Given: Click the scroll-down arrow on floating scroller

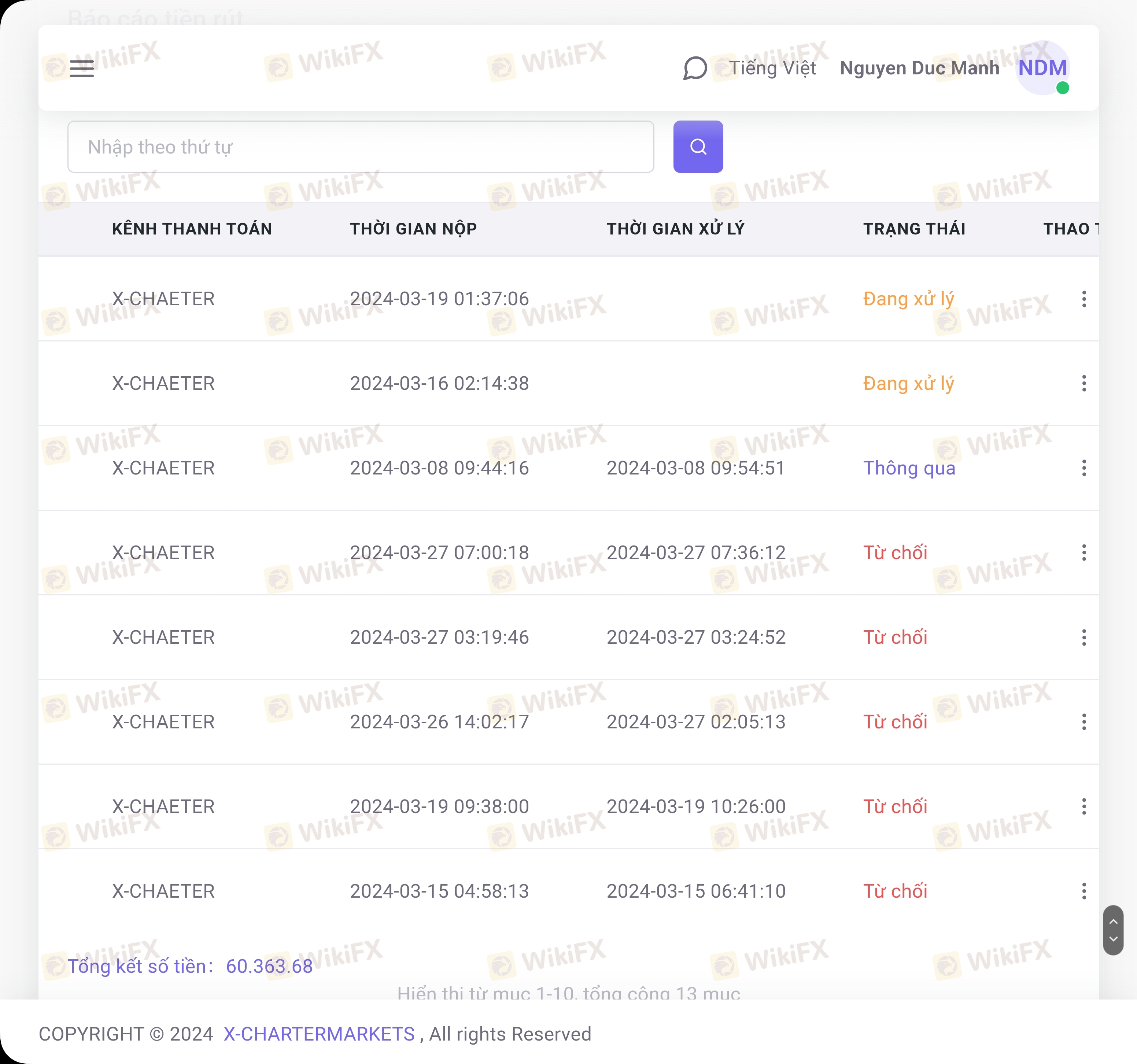Looking at the screenshot, I should [x=1113, y=939].
